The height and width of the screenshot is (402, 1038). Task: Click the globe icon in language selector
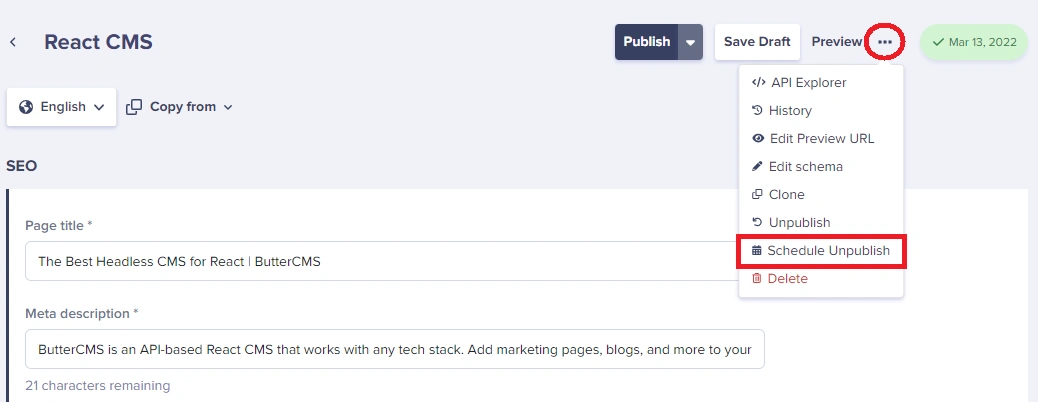click(26, 107)
